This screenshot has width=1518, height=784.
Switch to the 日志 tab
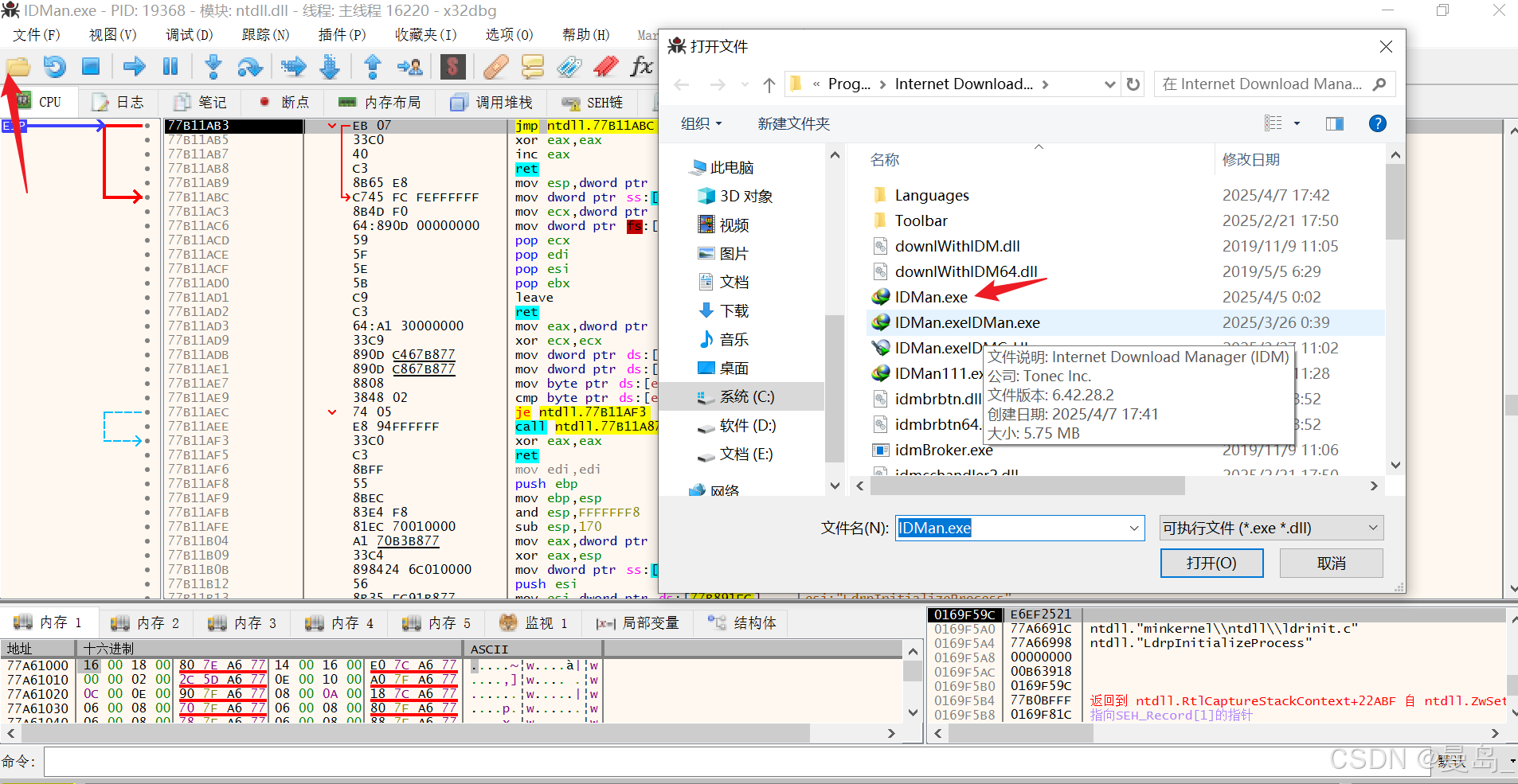tap(119, 102)
